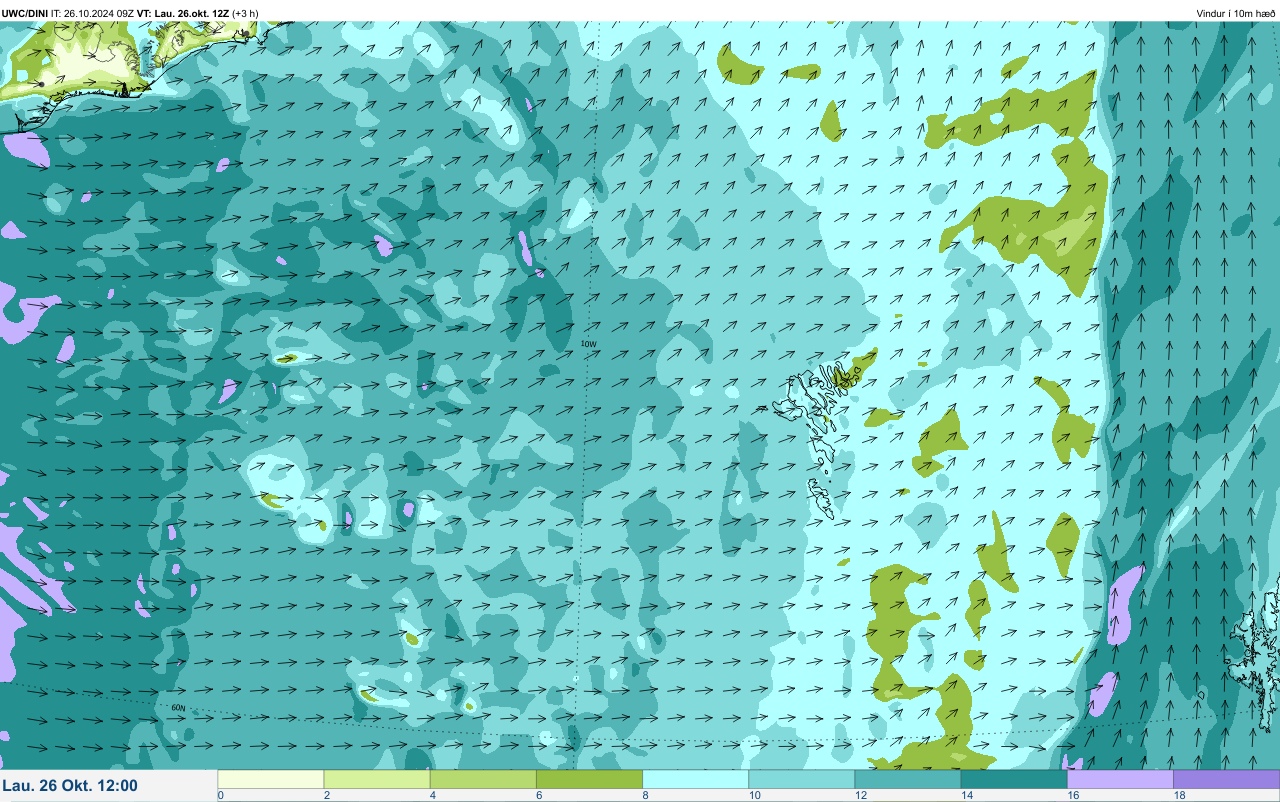This screenshot has width=1280, height=802.
Task: Click legend value '16' on the scale
Action: tap(1072, 796)
